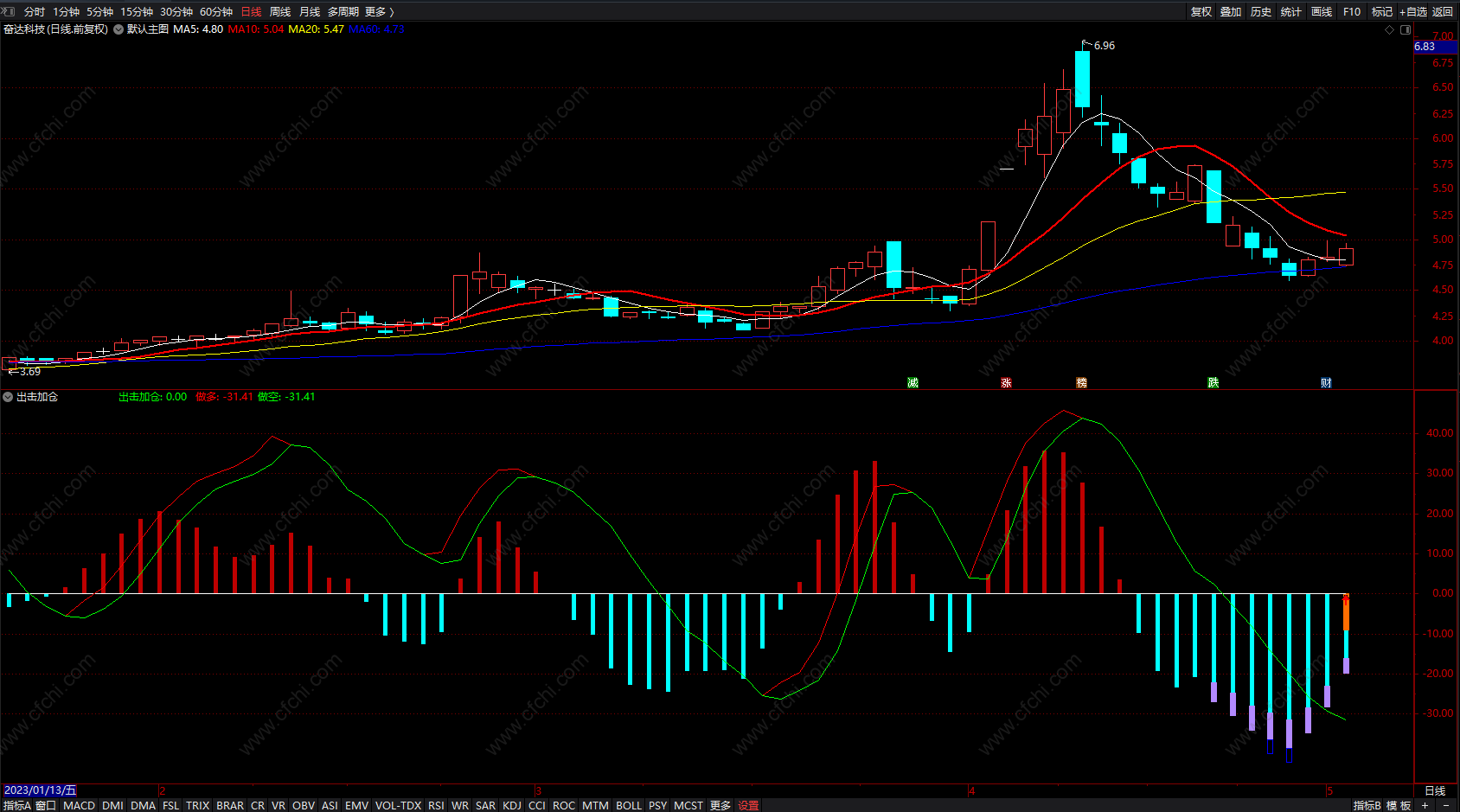Open the 窗口 window menu
Image resolution: width=1460 pixels, height=812 pixels.
[46, 805]
